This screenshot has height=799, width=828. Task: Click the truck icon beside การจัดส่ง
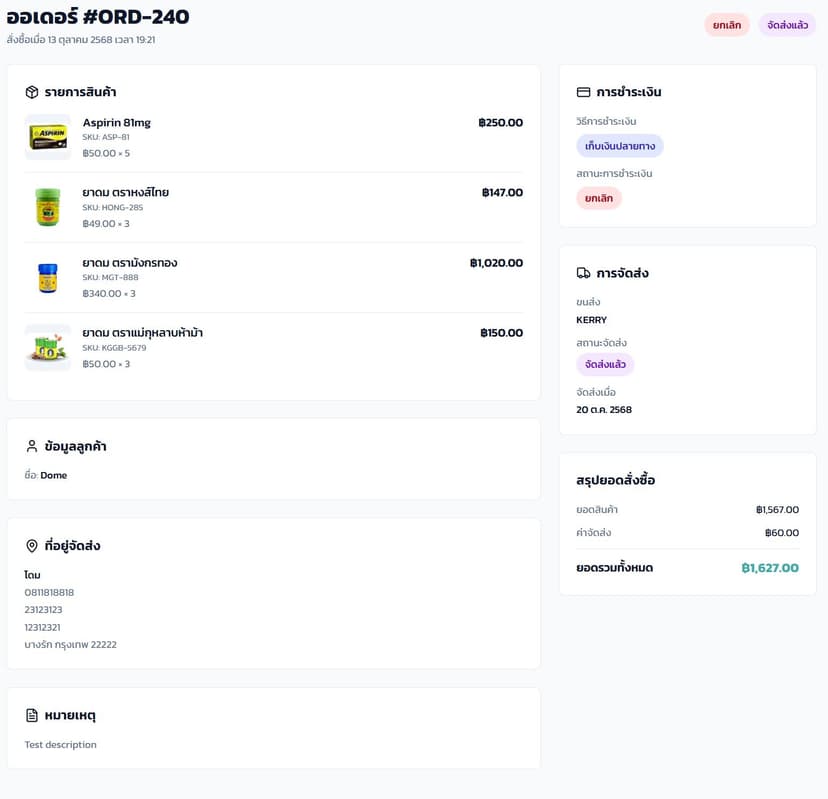point(584,273)
